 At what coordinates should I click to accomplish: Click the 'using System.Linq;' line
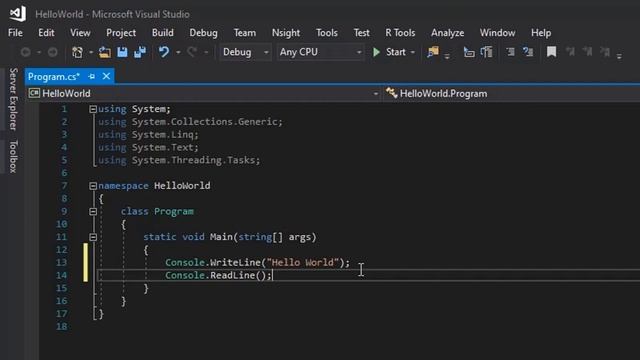click(x=148, y=135)
